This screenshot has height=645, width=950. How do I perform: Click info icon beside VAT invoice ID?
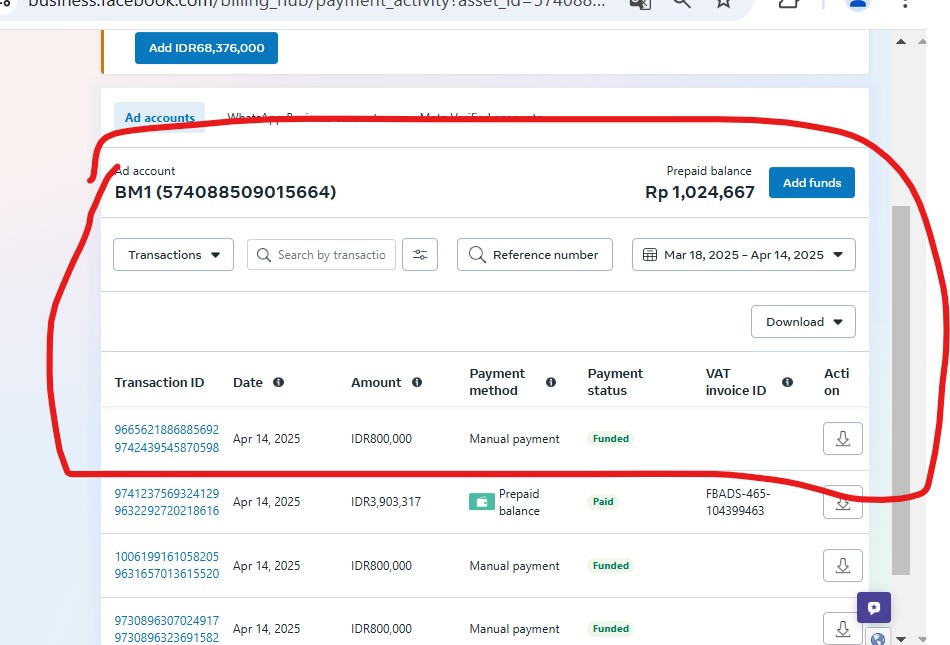[x=787, y=382]
